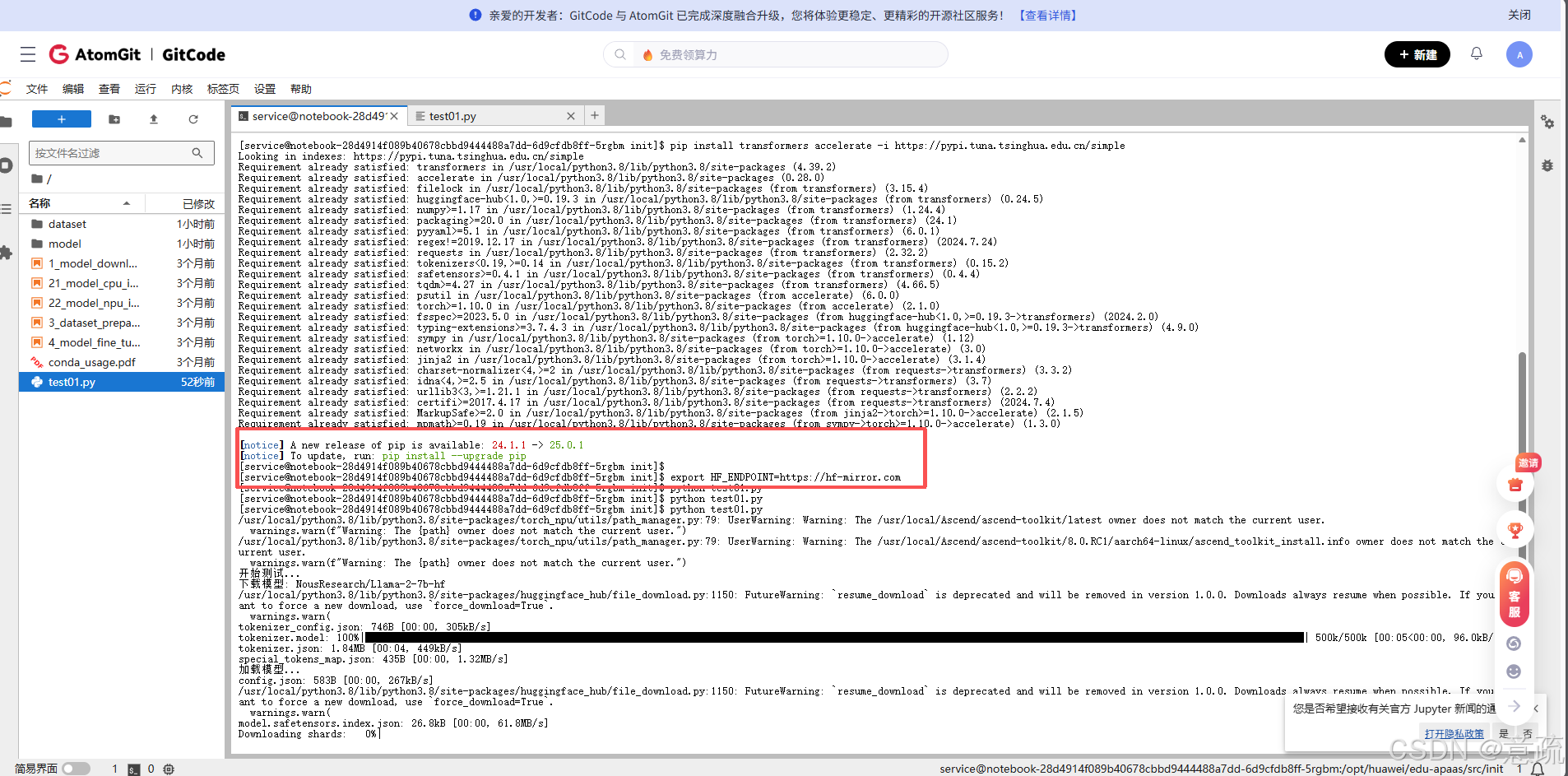Toggle the 简易界面 simple interface switch

click(x=76, y=769)
